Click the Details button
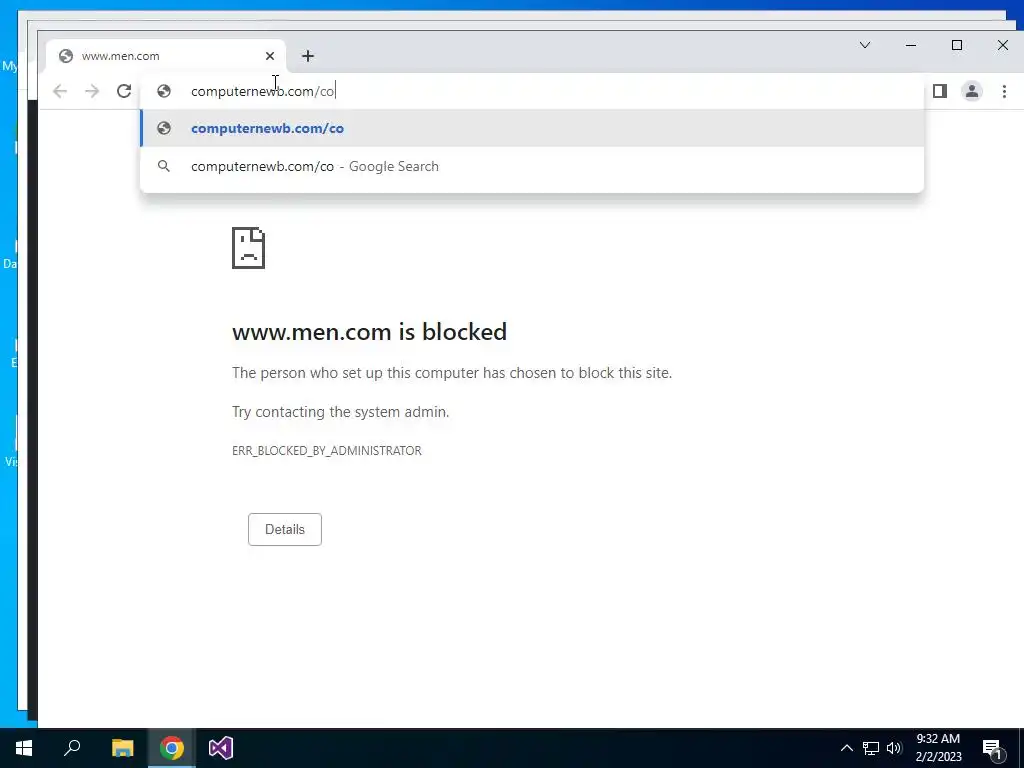Viewport: 1024px width, 768px height. pyautogui.click(x=285, y=530)
